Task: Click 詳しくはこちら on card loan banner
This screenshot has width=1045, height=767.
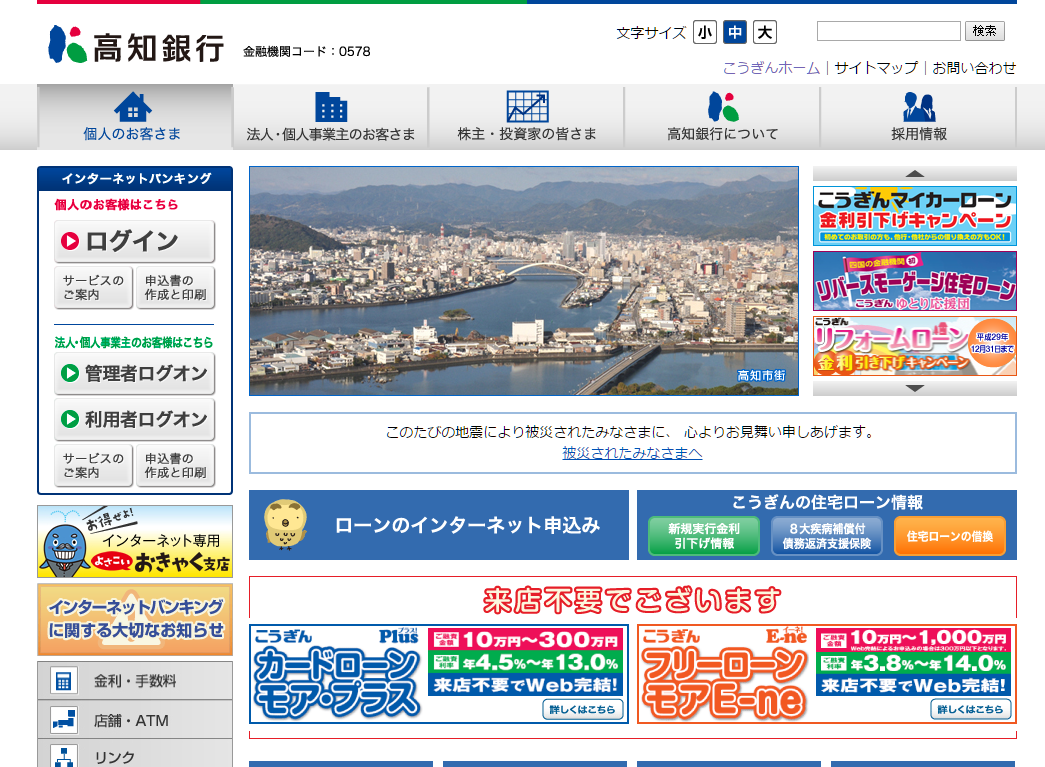Action: tap(582, 710)
